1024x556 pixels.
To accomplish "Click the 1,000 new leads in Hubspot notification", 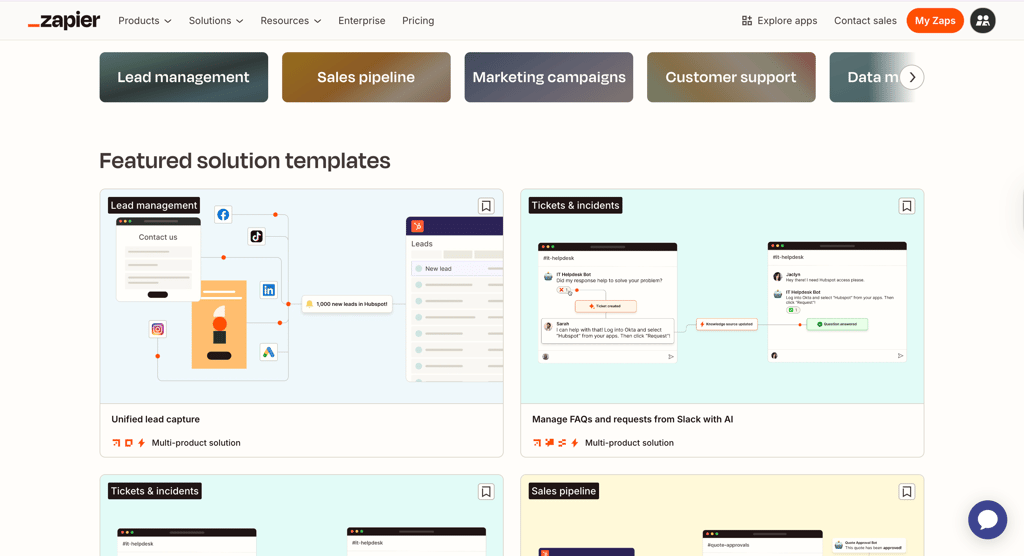I will point(347,304).
